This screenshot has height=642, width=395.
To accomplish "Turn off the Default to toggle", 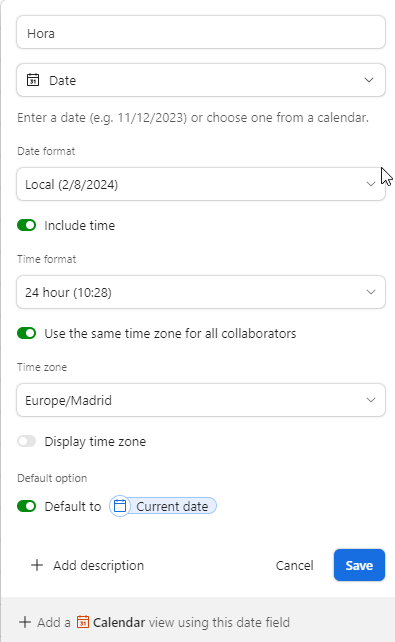I will [27, 506].
